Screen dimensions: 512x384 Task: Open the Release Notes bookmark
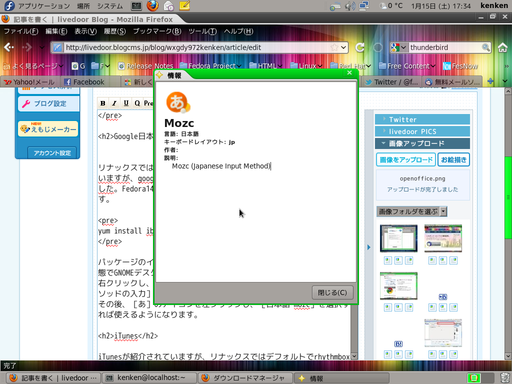point(146,66)
